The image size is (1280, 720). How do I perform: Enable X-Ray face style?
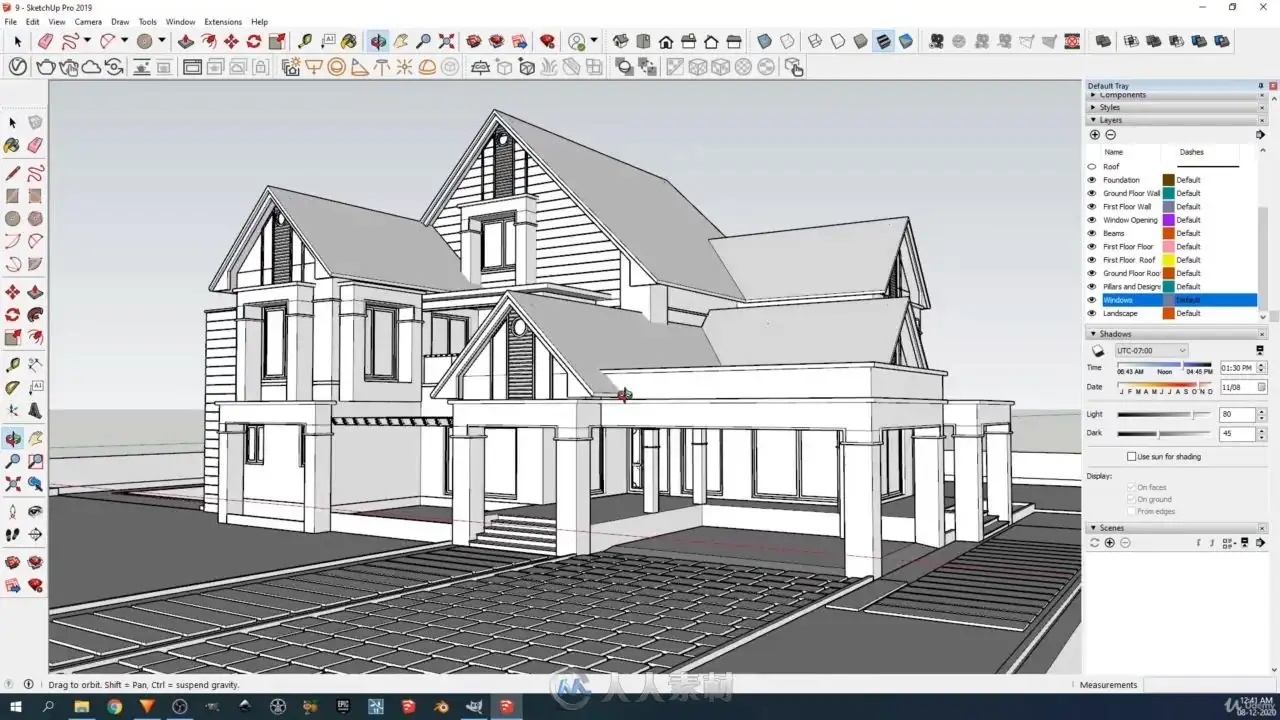click(765, 41)
